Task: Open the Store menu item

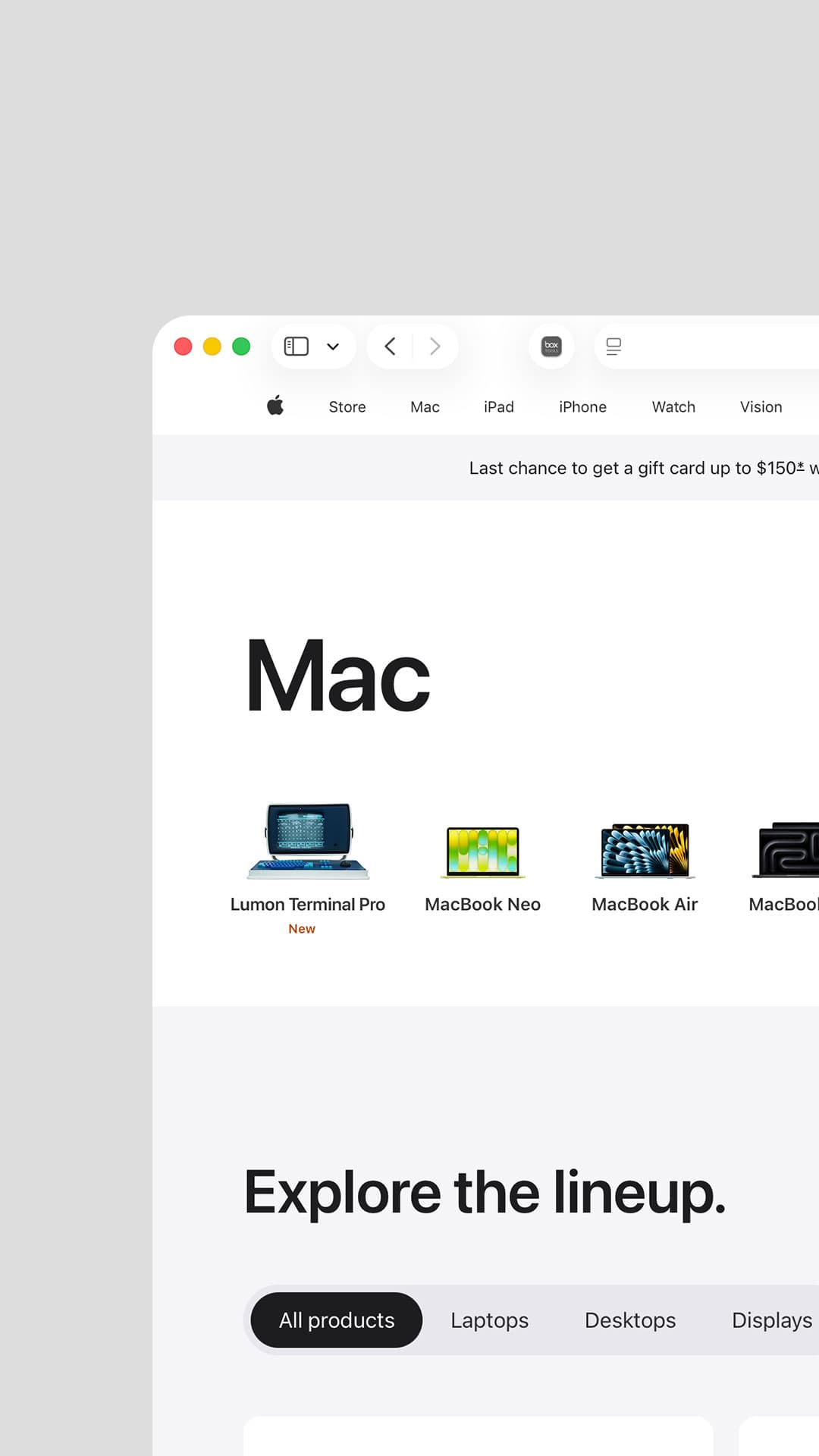Action: [347, 407]
